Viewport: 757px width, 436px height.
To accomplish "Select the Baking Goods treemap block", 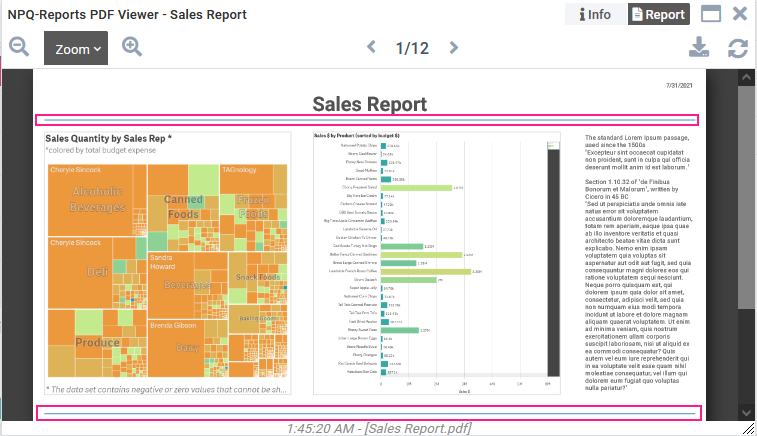I will point(258,319).
